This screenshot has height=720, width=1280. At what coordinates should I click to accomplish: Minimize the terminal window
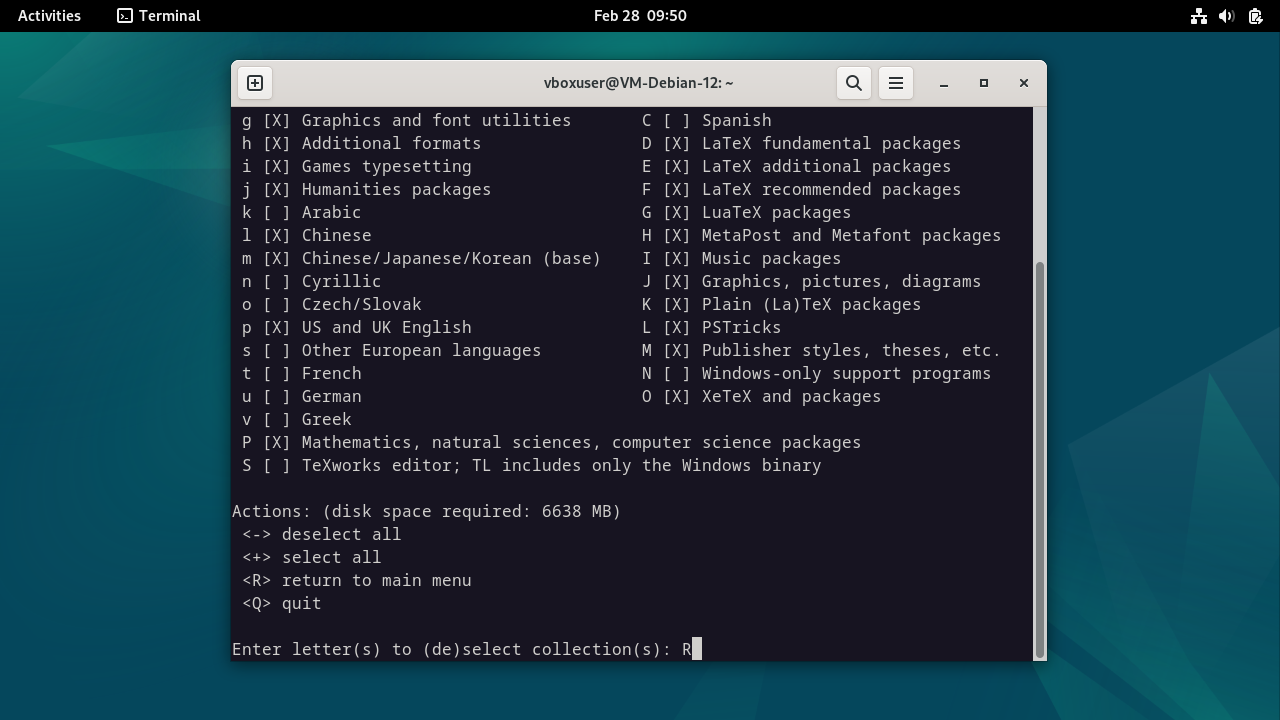coord(944,83)
